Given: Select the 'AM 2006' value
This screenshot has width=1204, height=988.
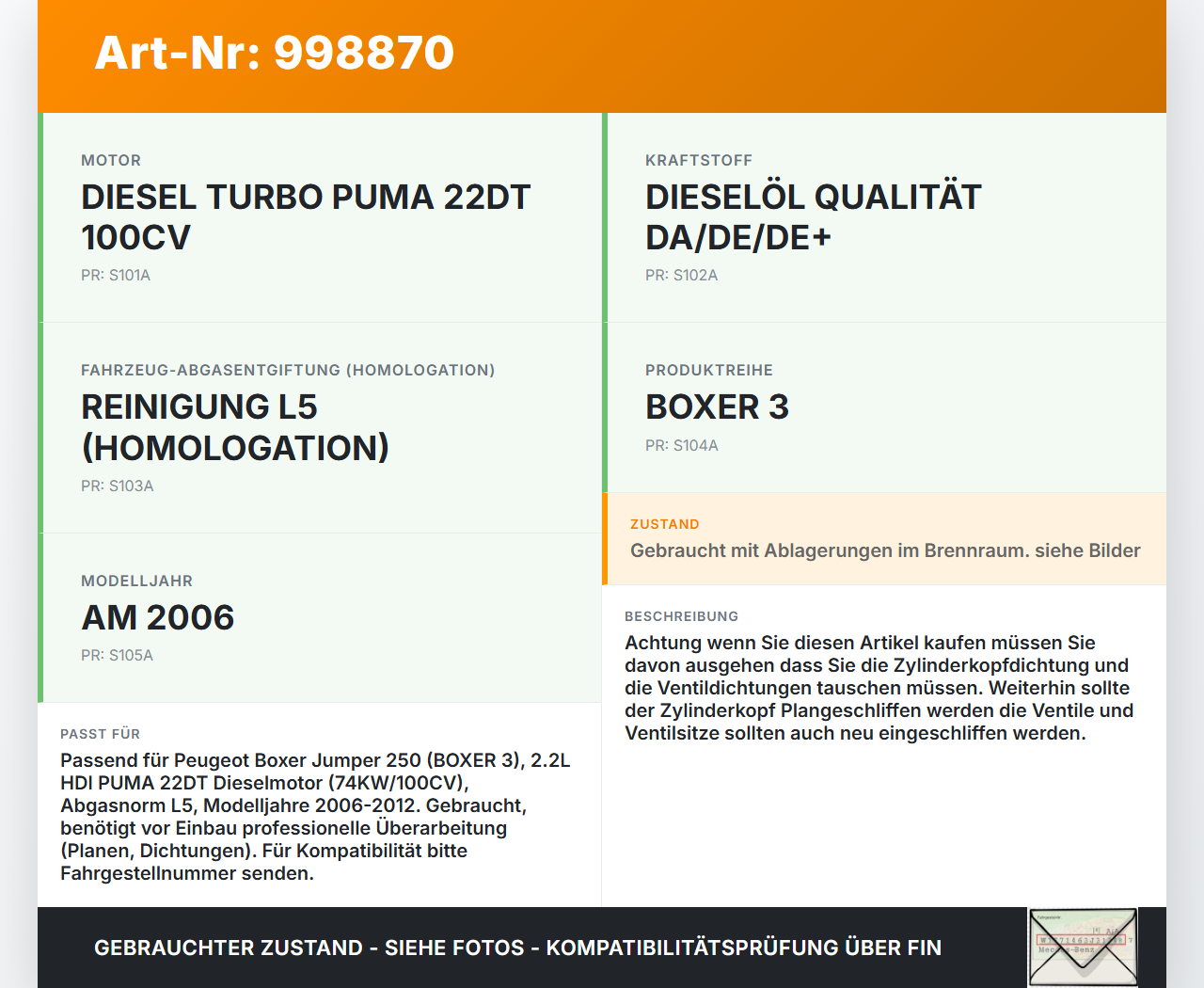Looking at the screenshot, I should coord(158,618).
